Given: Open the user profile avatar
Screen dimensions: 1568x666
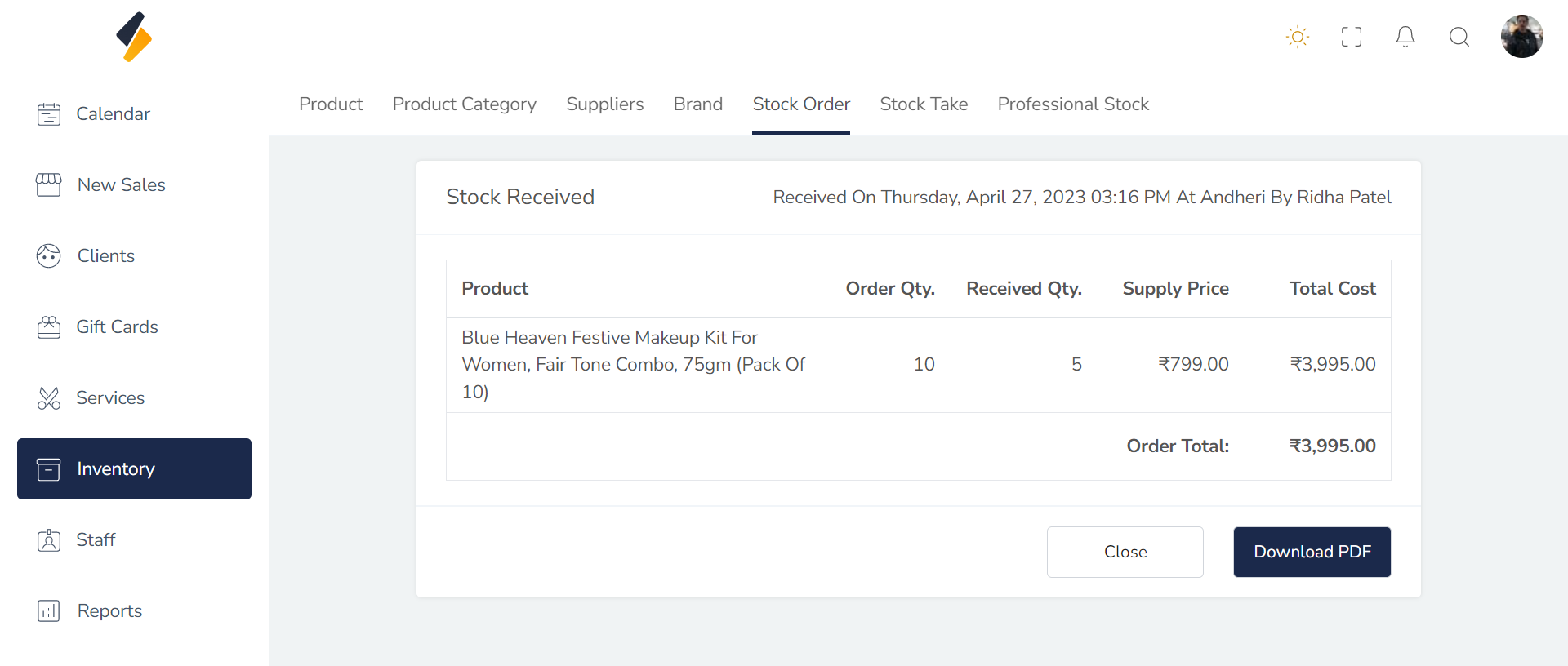Looking at the screenshot, I should pos(1521,37).
